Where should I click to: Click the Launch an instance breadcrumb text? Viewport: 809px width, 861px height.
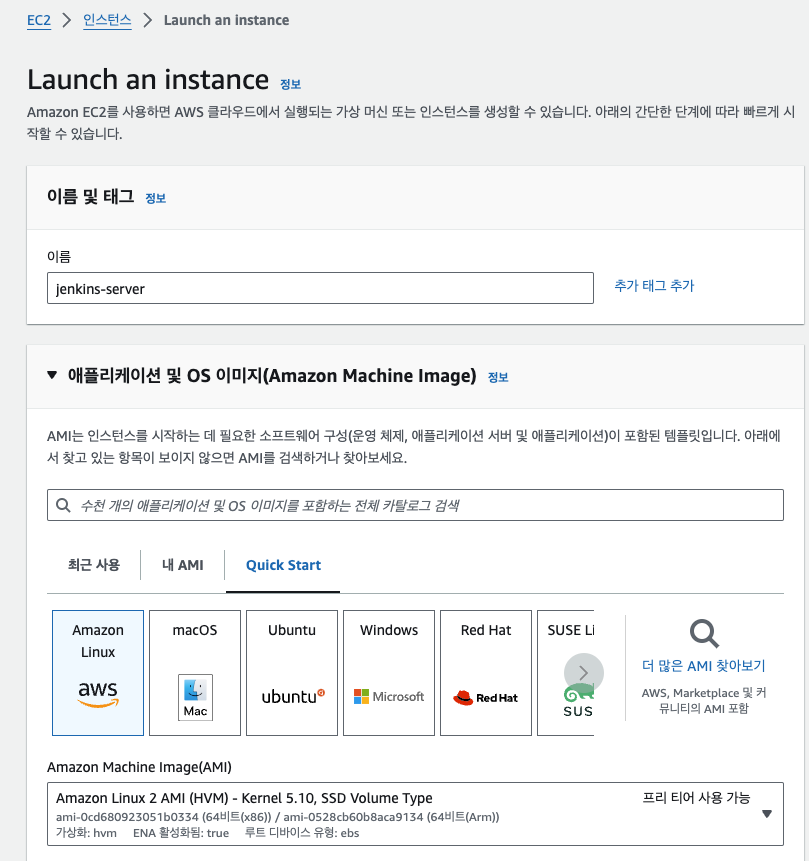pos(226,20)
